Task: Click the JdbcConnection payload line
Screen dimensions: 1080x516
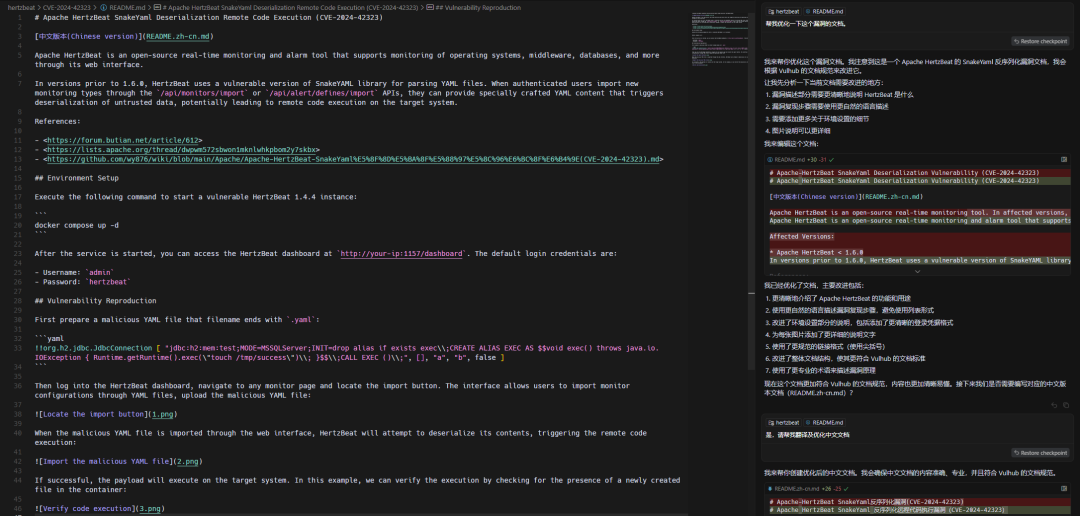Action: coord(346,353)
